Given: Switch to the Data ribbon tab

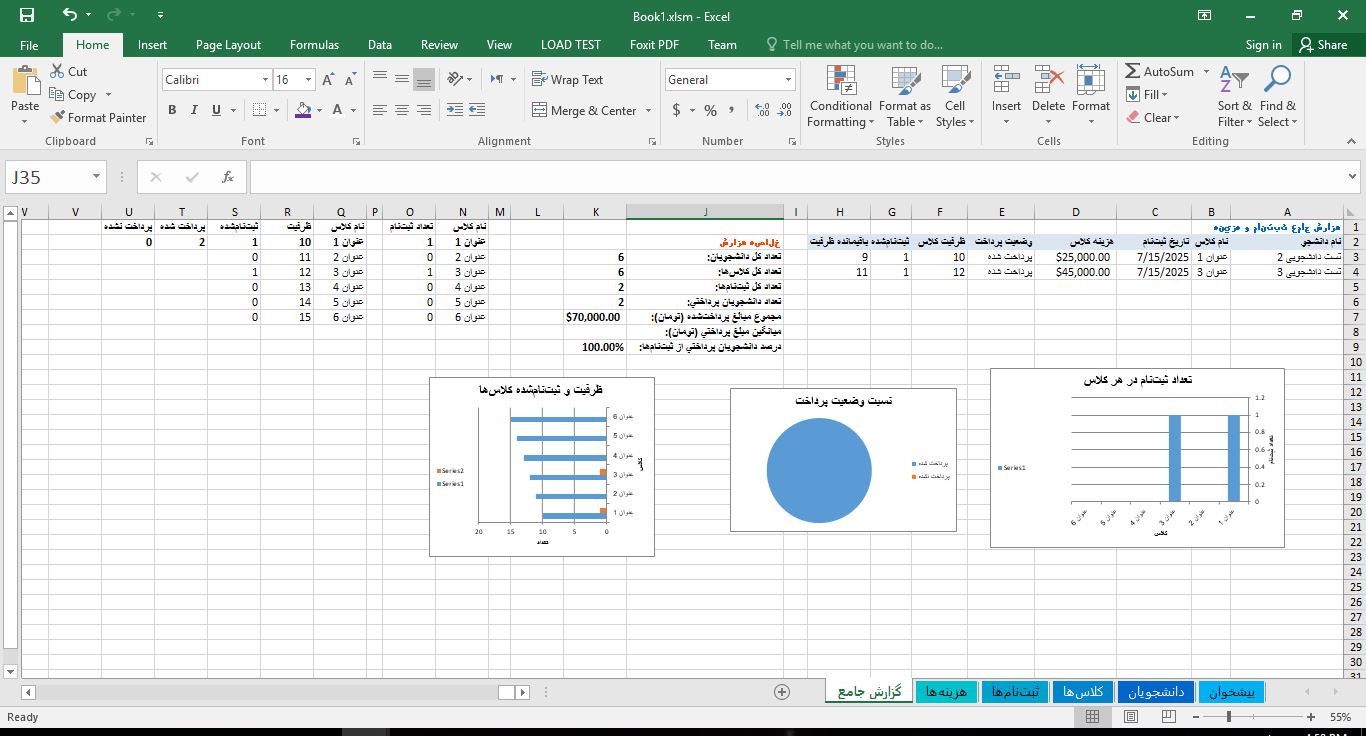Looking at the screenshot, I should pyautogui.click(x=379, y=45).
